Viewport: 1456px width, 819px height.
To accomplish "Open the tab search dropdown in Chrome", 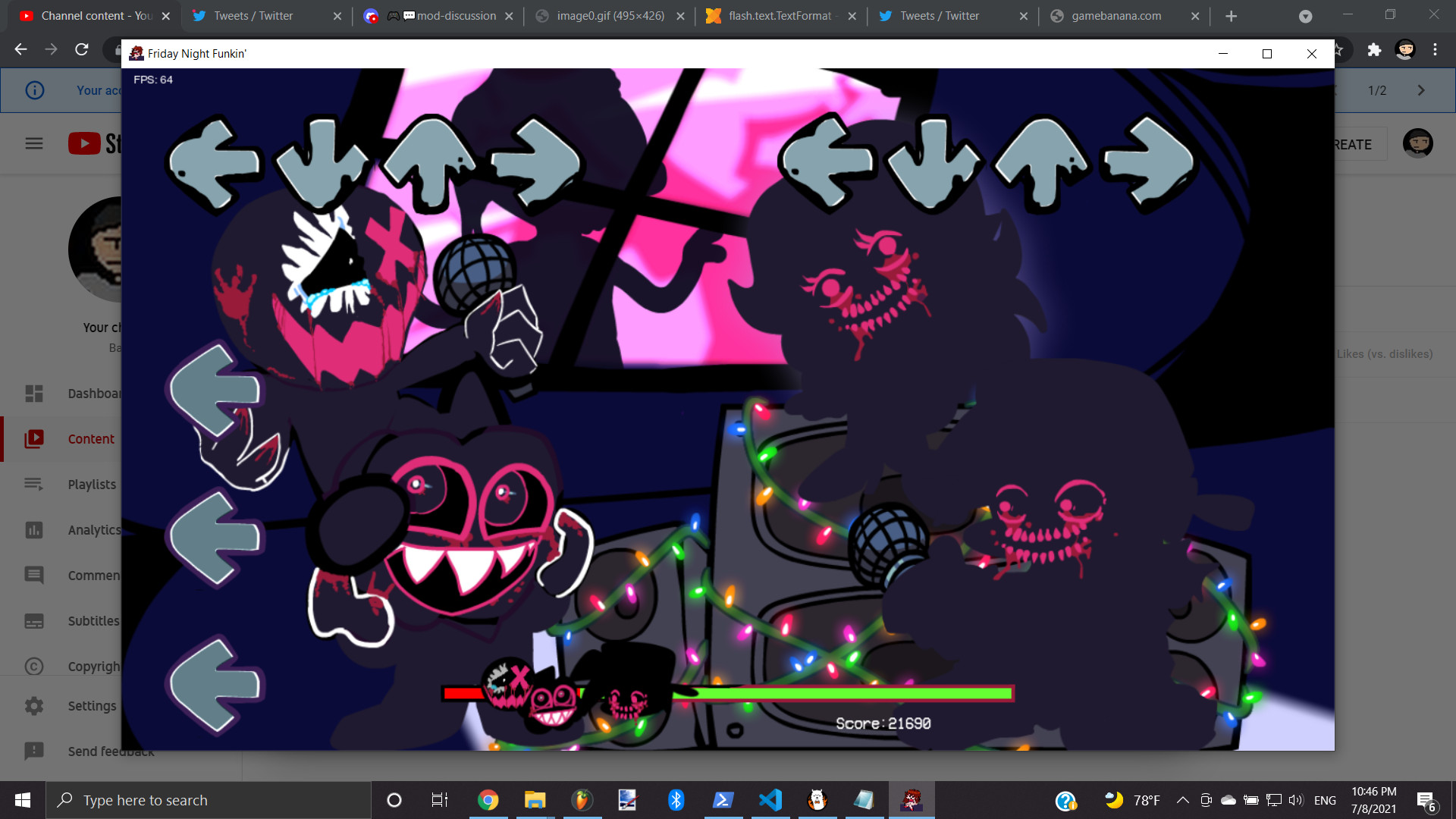I will [x=1305, y=16].
